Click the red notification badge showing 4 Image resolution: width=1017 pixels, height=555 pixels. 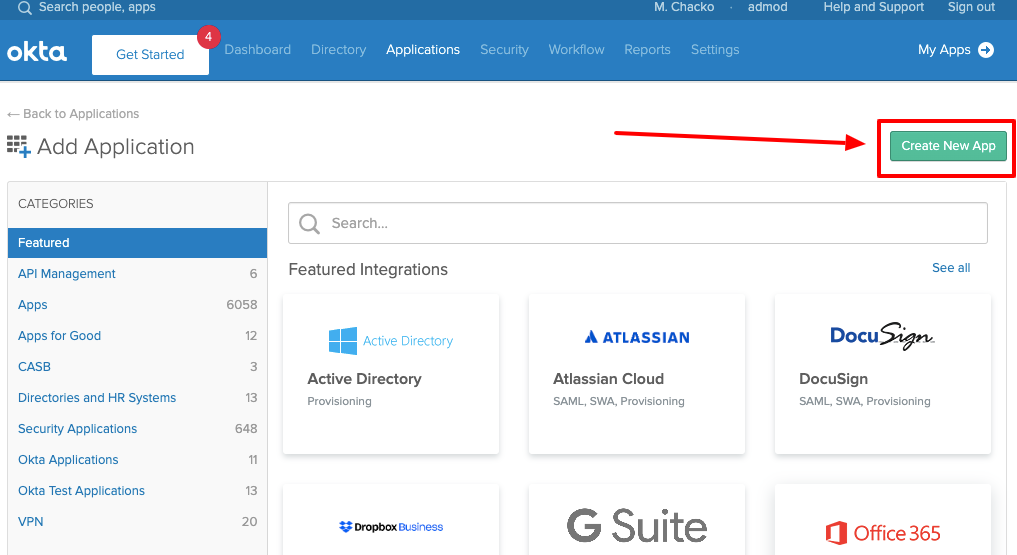208,37
